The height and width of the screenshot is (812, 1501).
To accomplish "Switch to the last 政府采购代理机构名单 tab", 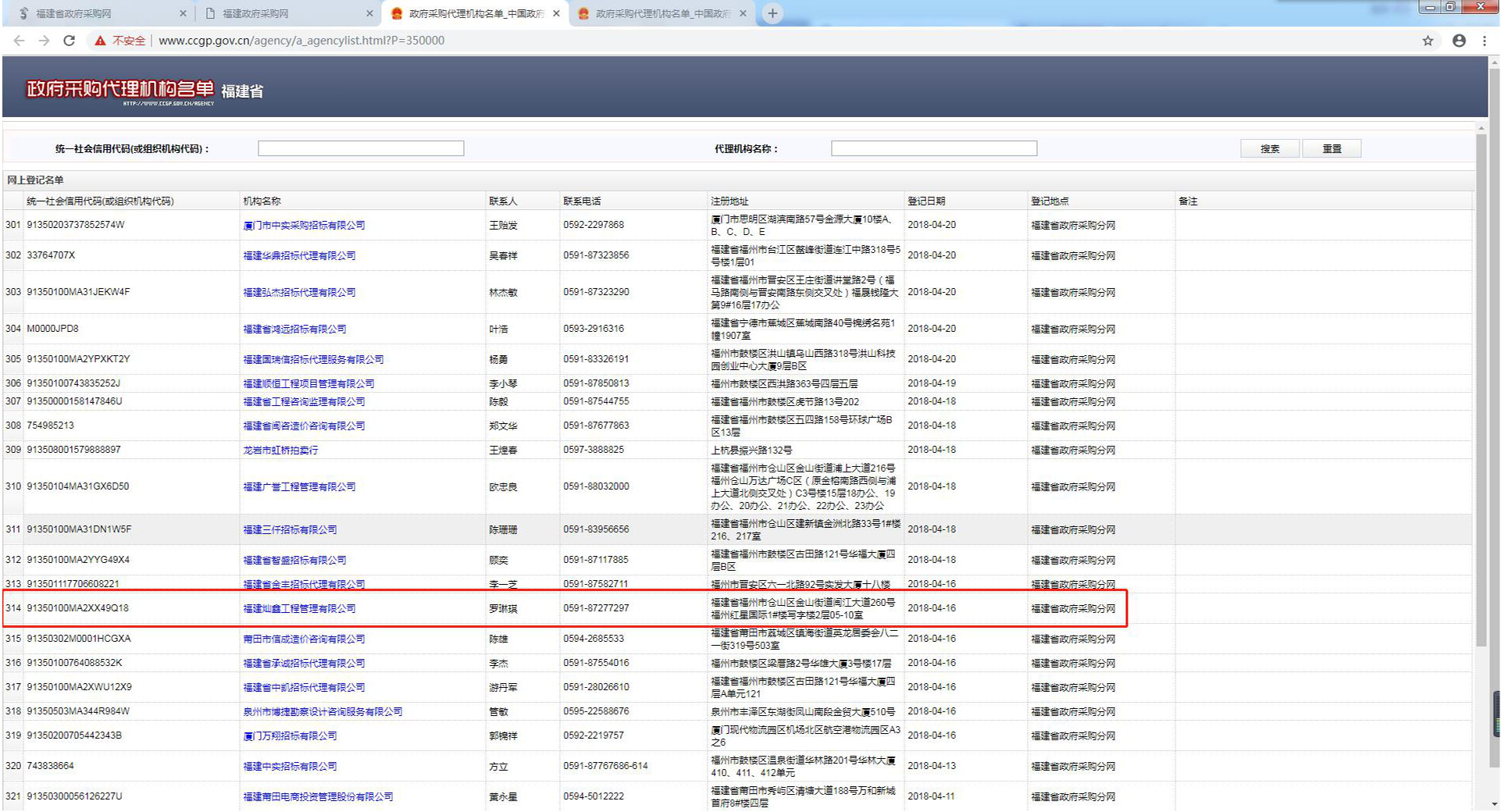I will click(656, 13).
